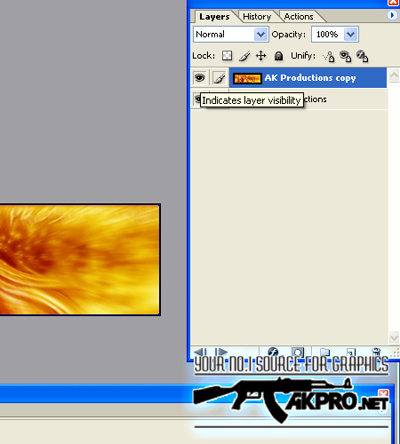Toggle lock position move icon

click(x=261, y=56)
